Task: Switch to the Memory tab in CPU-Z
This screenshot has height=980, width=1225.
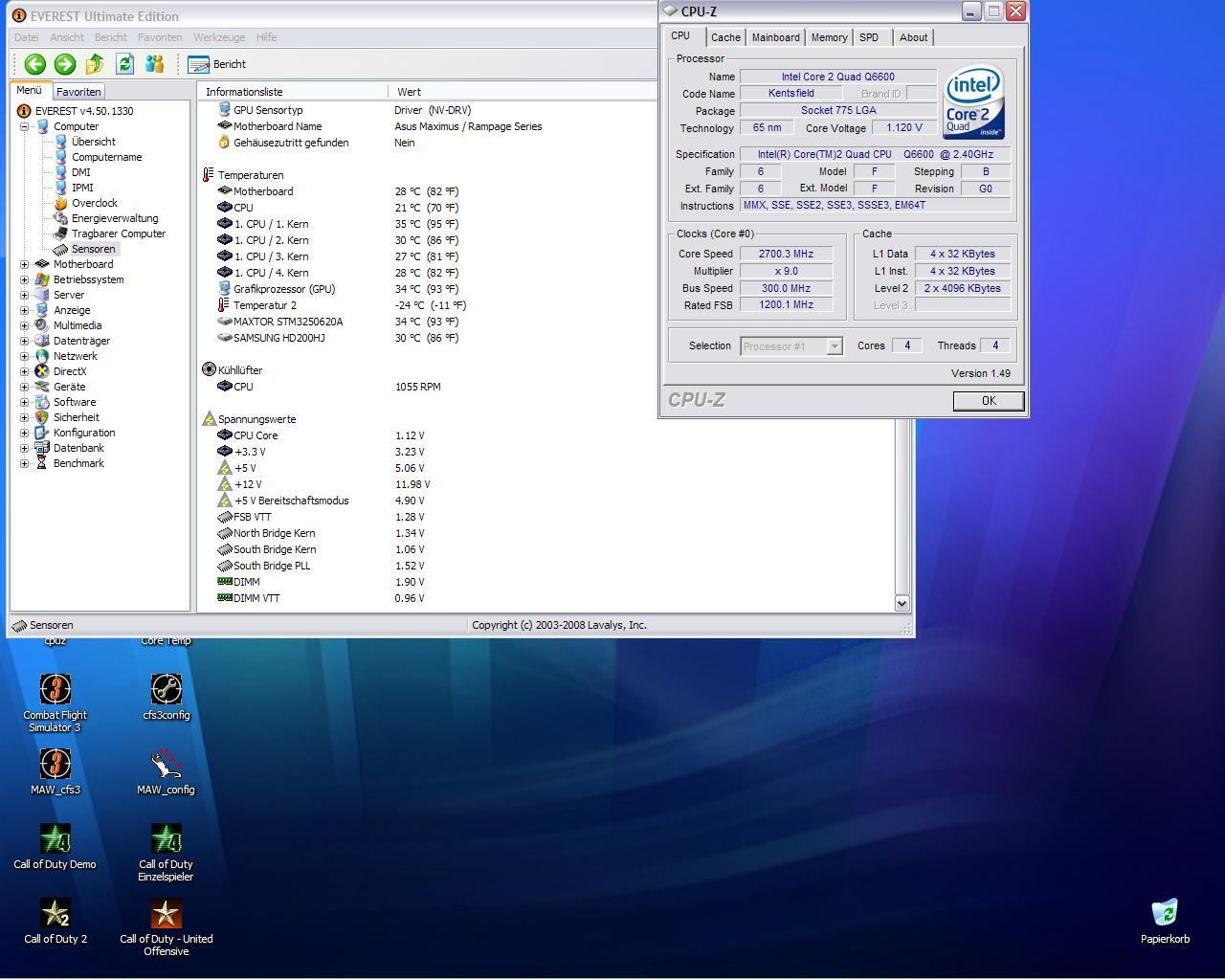Action: [x=829, y=37]
